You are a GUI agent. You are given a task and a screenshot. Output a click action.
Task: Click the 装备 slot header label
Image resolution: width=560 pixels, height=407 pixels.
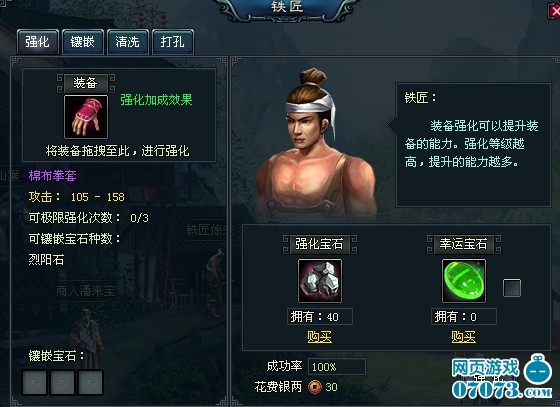click(86, 83)
